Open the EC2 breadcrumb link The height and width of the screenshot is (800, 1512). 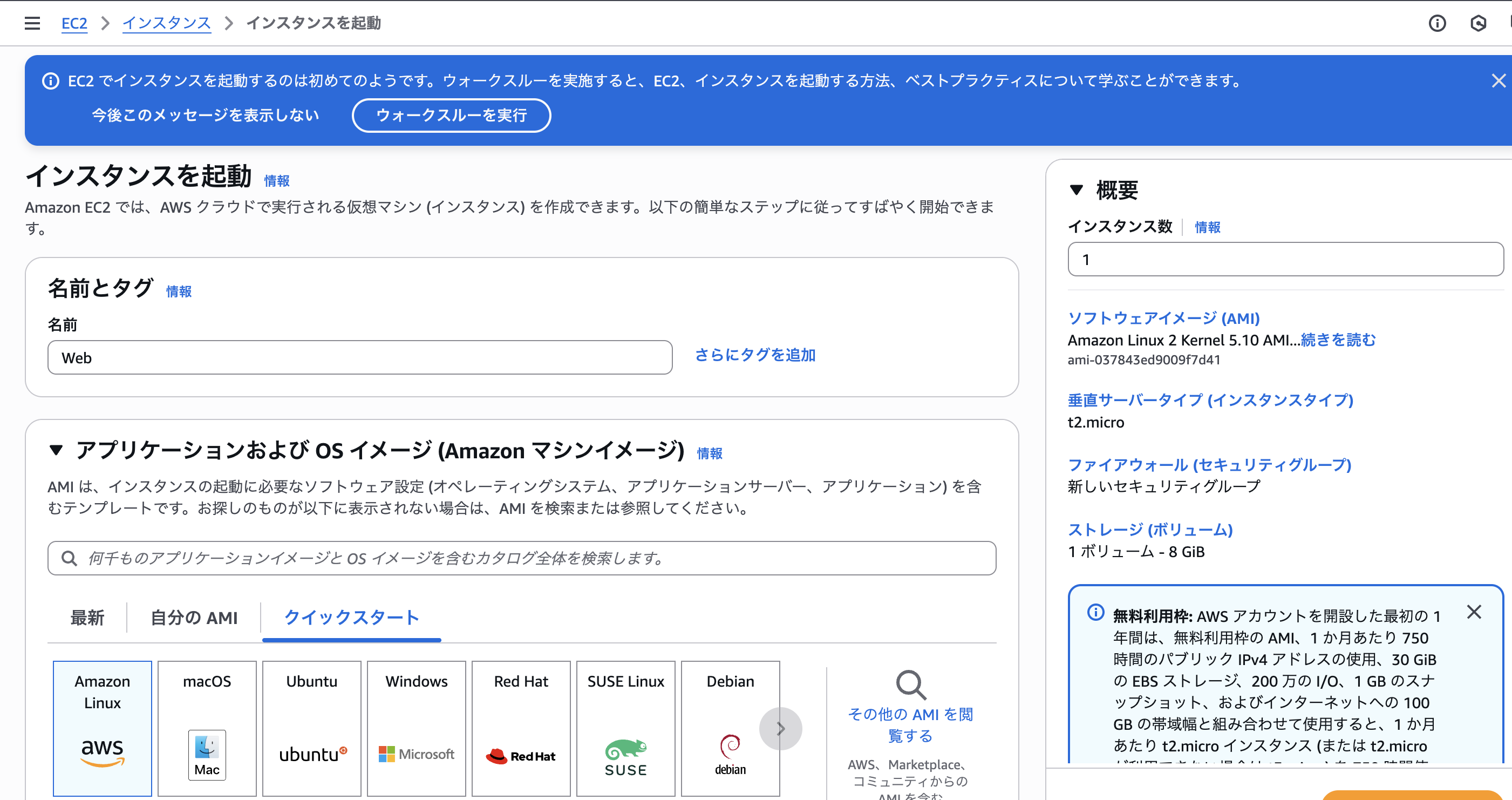74,23
